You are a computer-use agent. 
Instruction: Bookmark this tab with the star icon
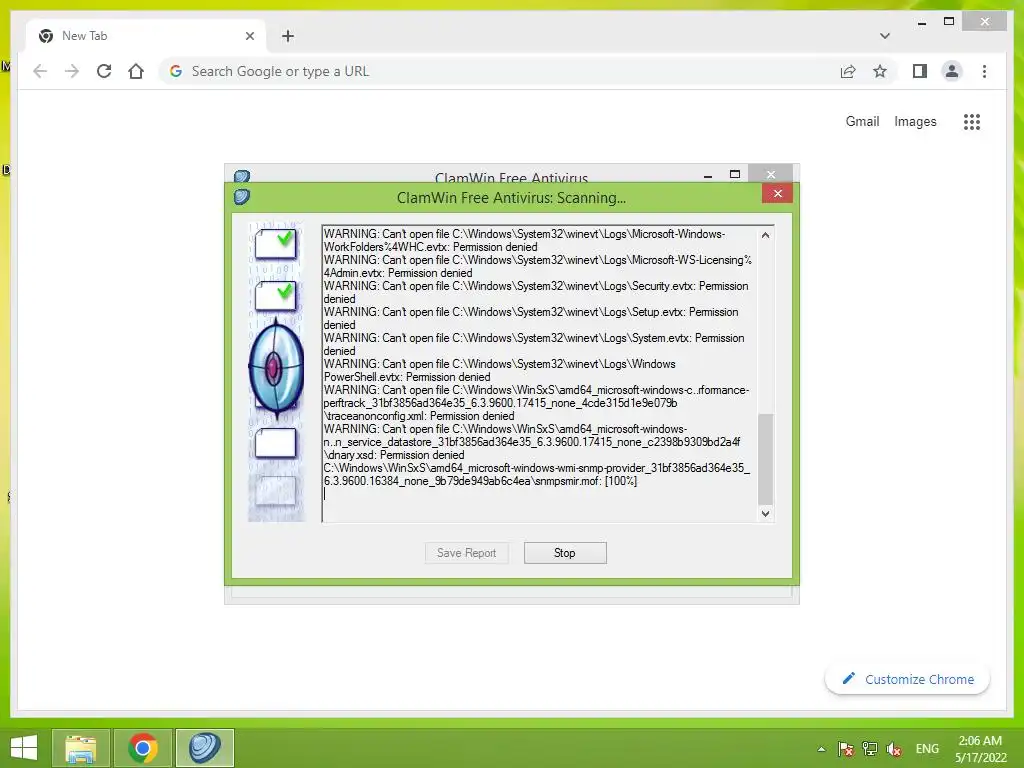880,71
